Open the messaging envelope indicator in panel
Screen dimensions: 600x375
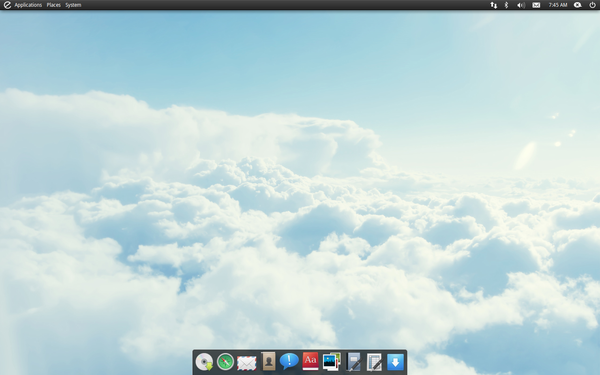pos(536,5)
